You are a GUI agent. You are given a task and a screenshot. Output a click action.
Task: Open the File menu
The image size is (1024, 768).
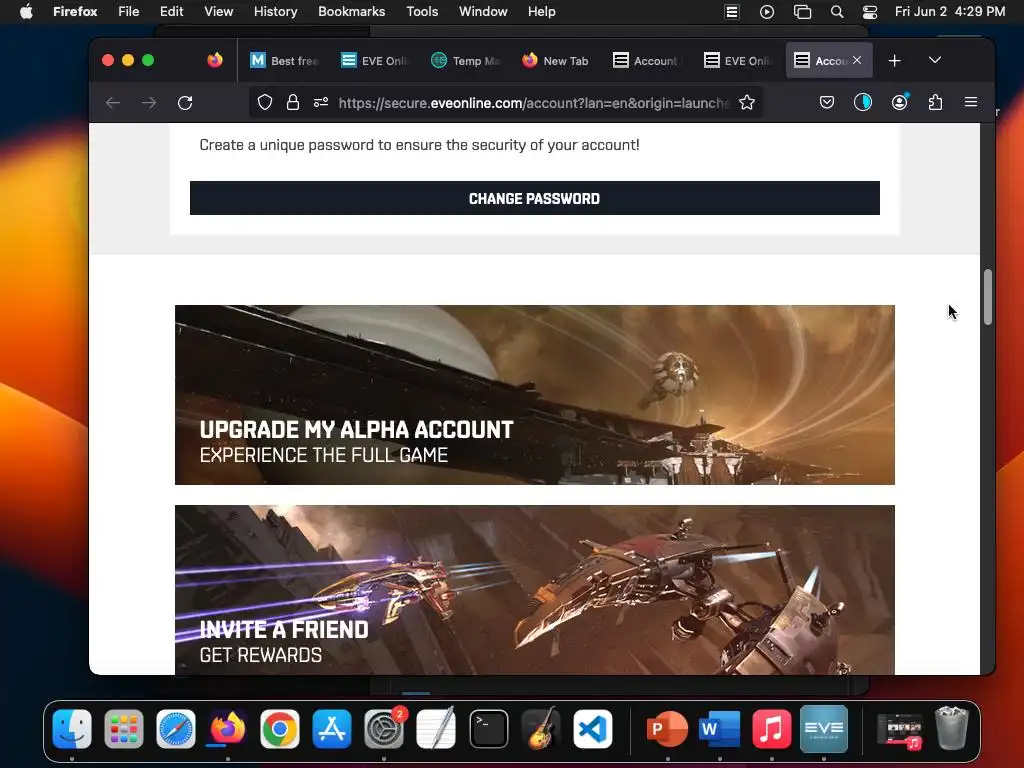pyautogui.click(x=129, y=11)
